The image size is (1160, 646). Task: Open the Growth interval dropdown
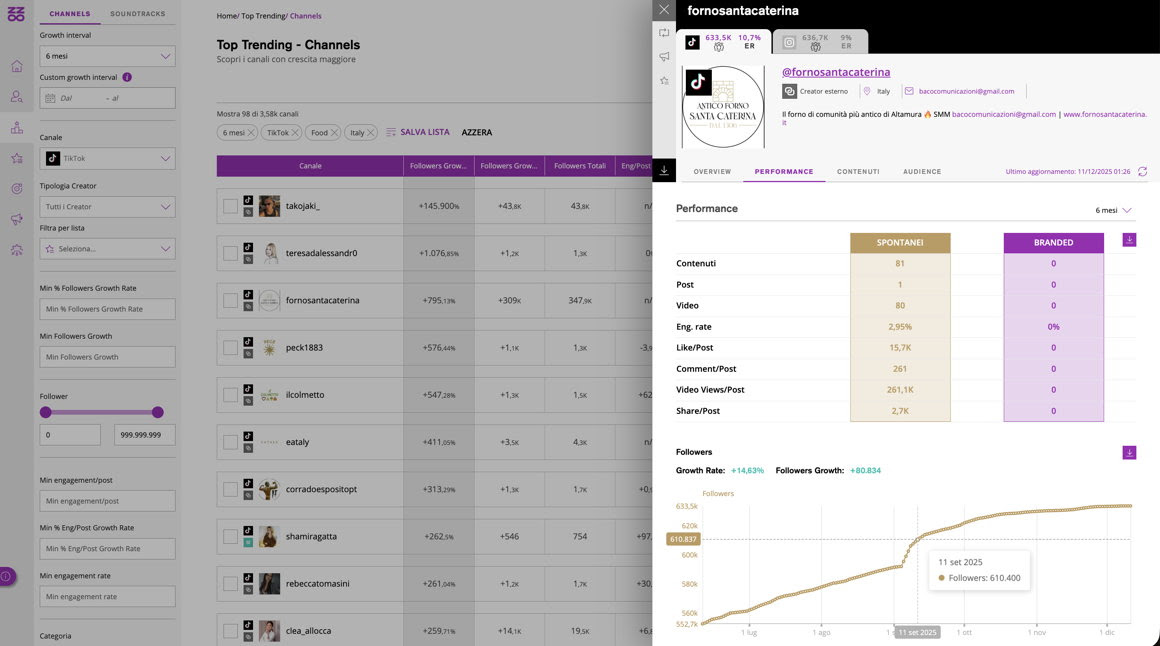pyautogui.click(x=107, y=56)
